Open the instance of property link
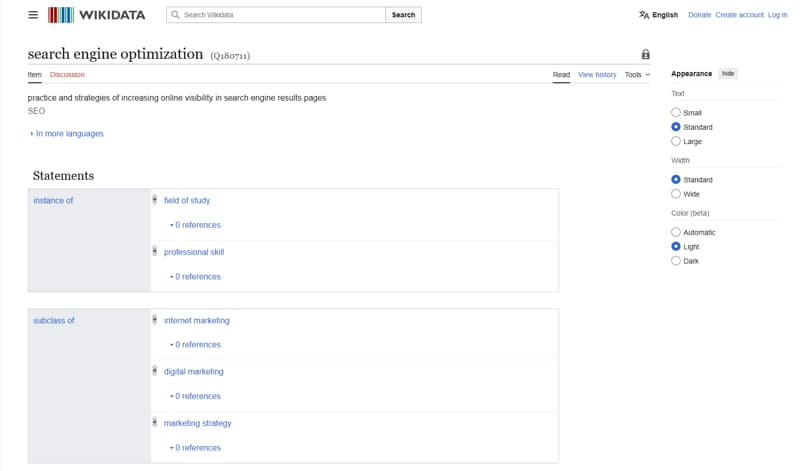 53,201
